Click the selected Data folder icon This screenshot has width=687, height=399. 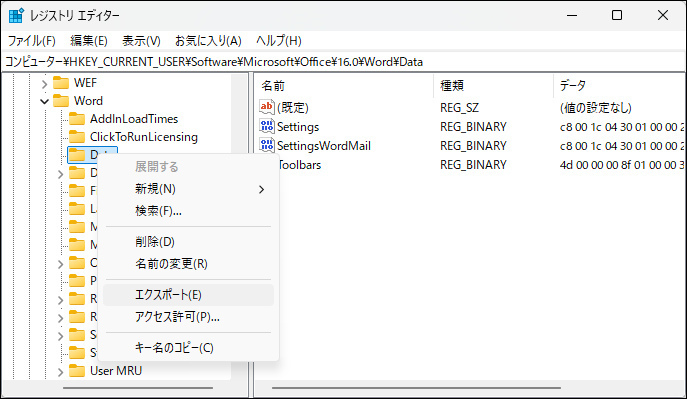[x=77, y=155]
